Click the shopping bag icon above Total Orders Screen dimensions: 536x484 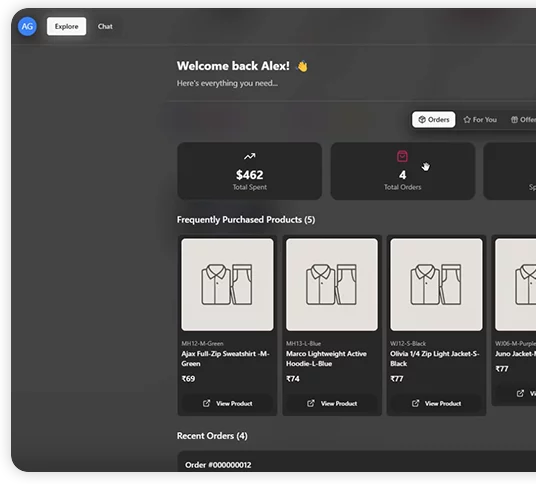(402, 156)
